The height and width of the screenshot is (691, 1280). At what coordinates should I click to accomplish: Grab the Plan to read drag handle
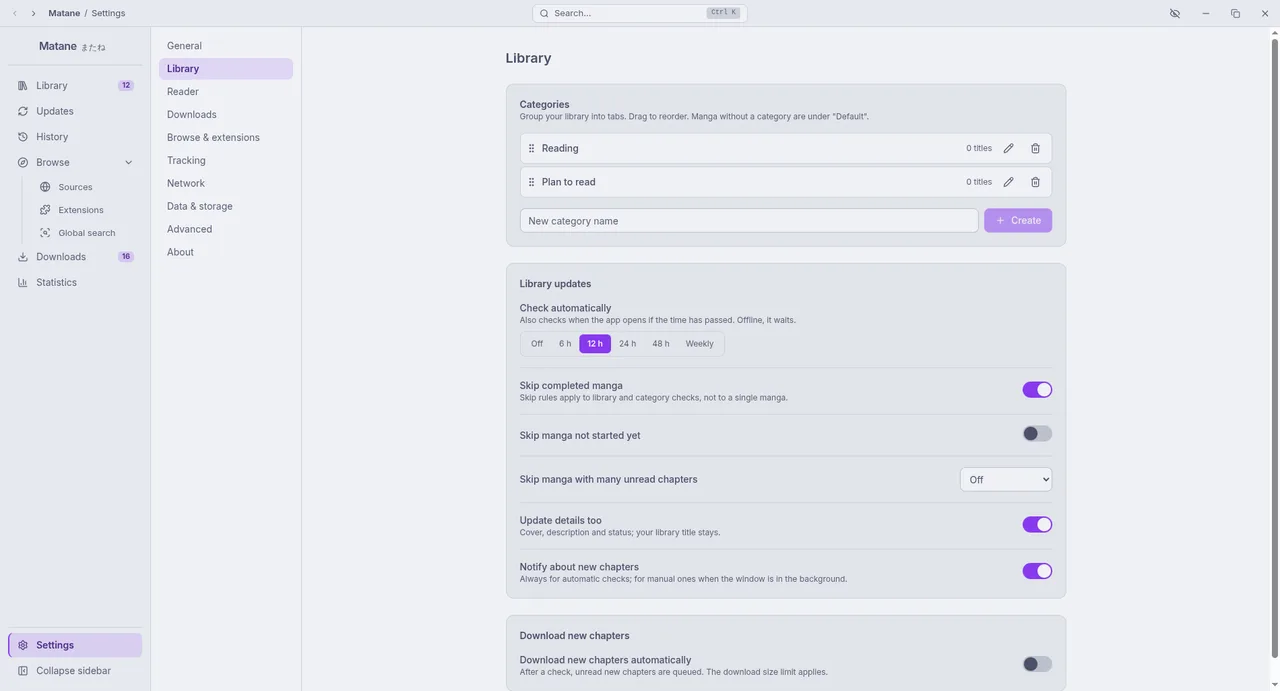click(x=531, y=182)
